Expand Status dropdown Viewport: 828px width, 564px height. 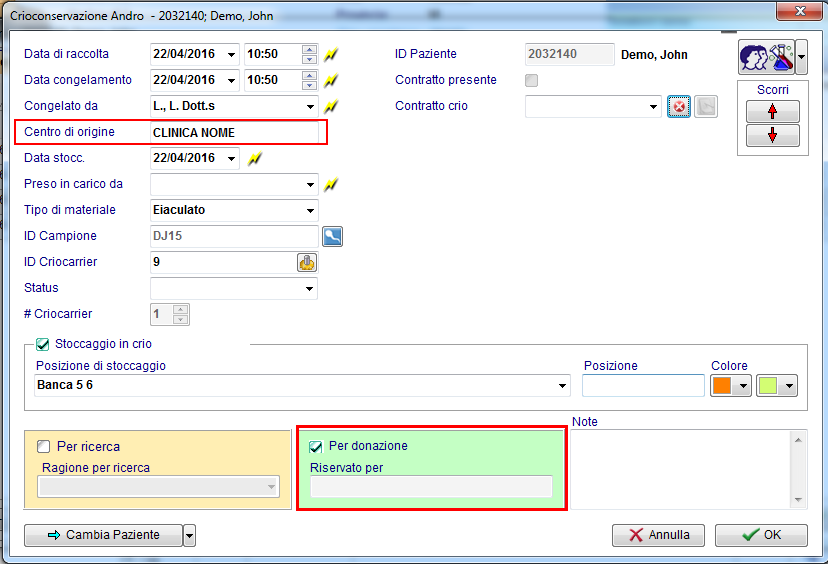(310, 288)
